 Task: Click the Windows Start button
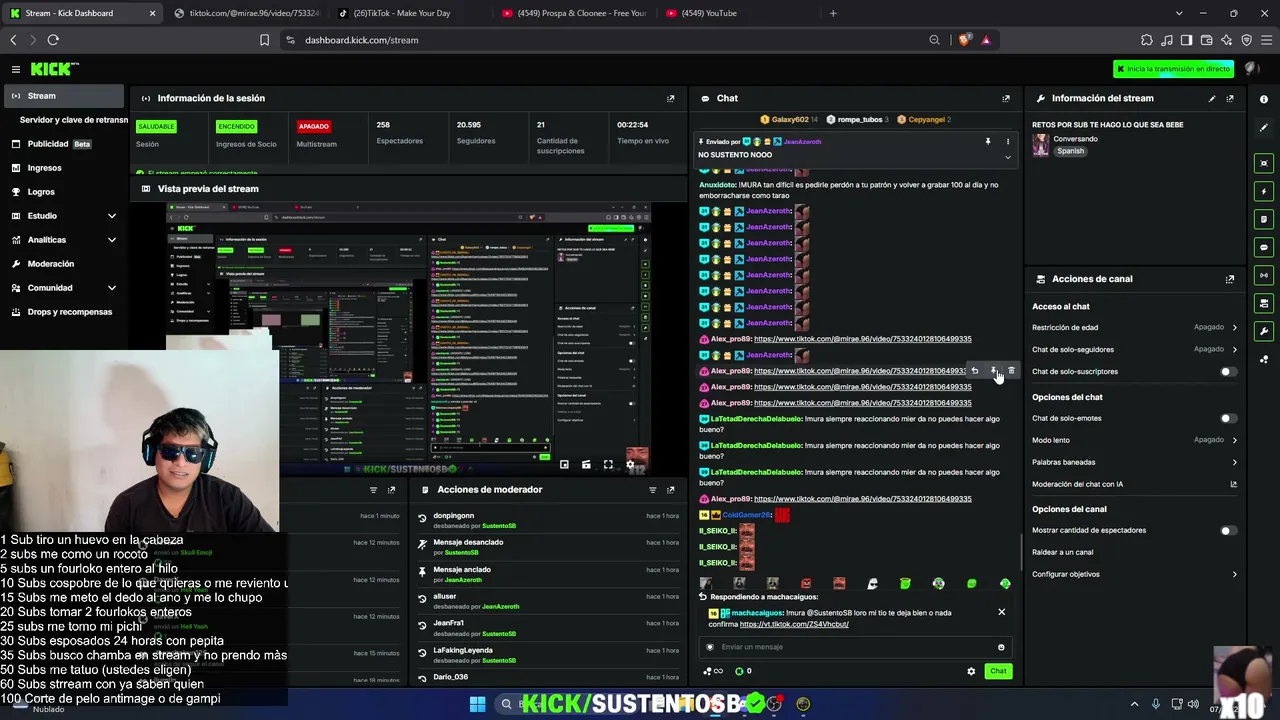pos(477,705)
